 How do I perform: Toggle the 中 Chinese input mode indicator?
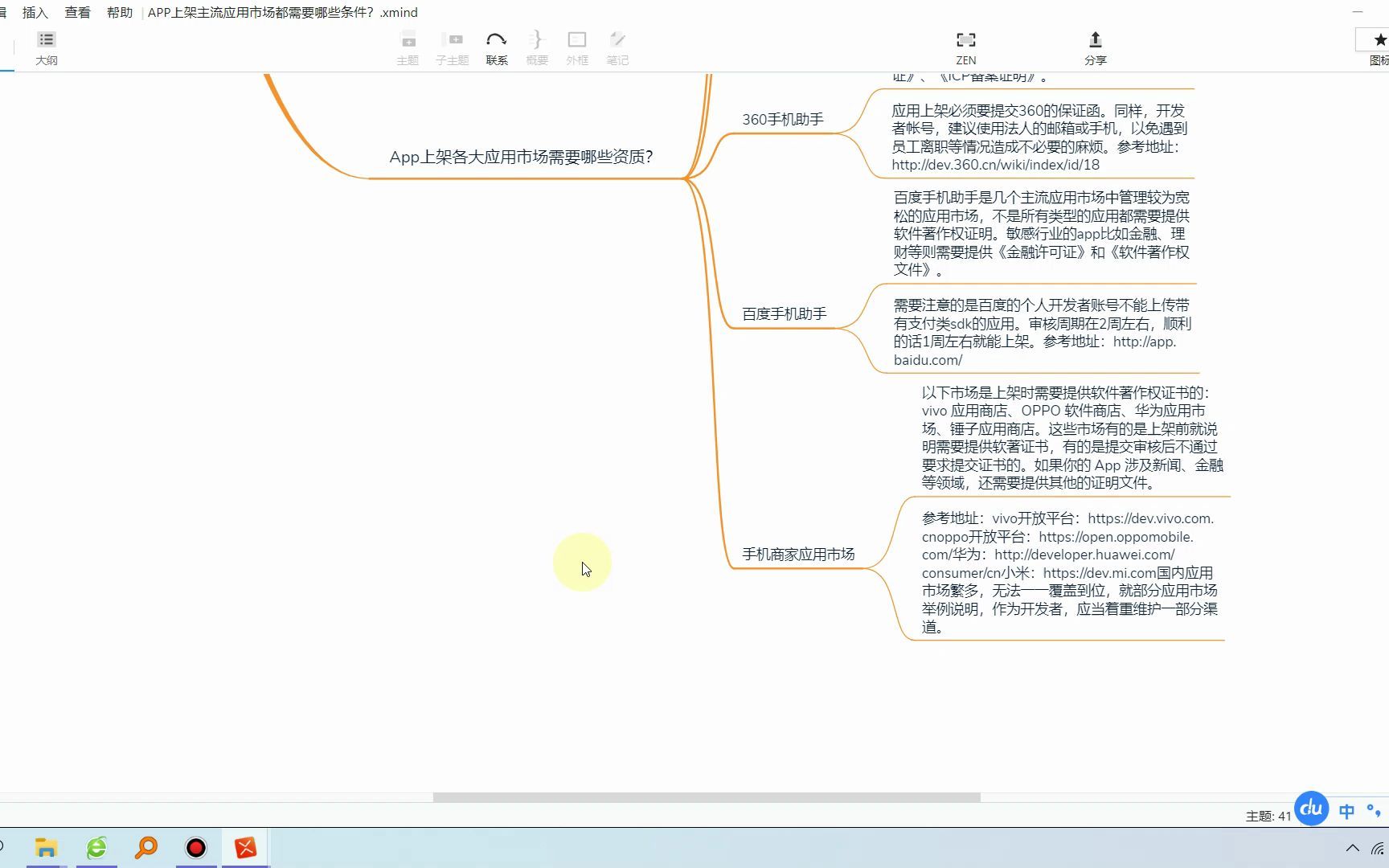pos(1347,811)
